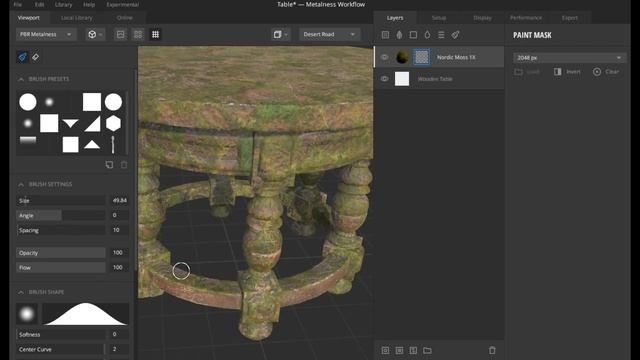Click the Invert paint mask button
The image size is (640, 360).
point(567,72)
